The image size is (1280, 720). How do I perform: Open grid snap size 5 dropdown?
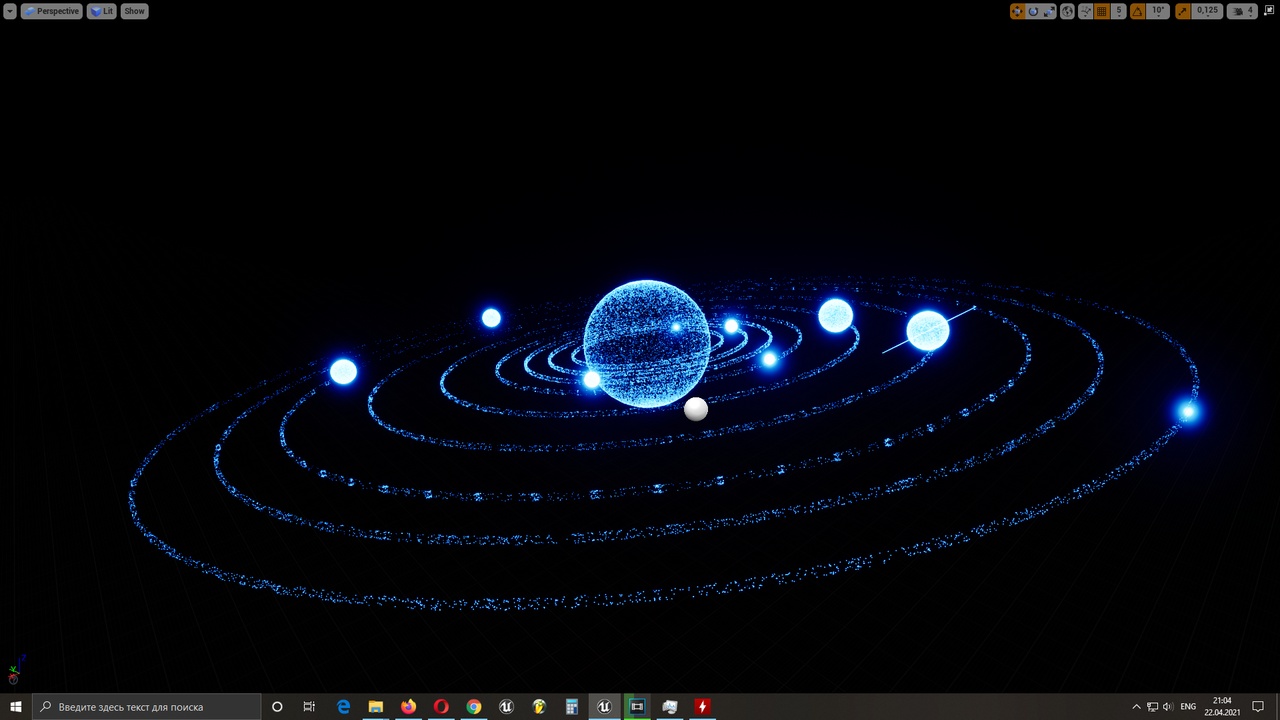coord(1119,11)
